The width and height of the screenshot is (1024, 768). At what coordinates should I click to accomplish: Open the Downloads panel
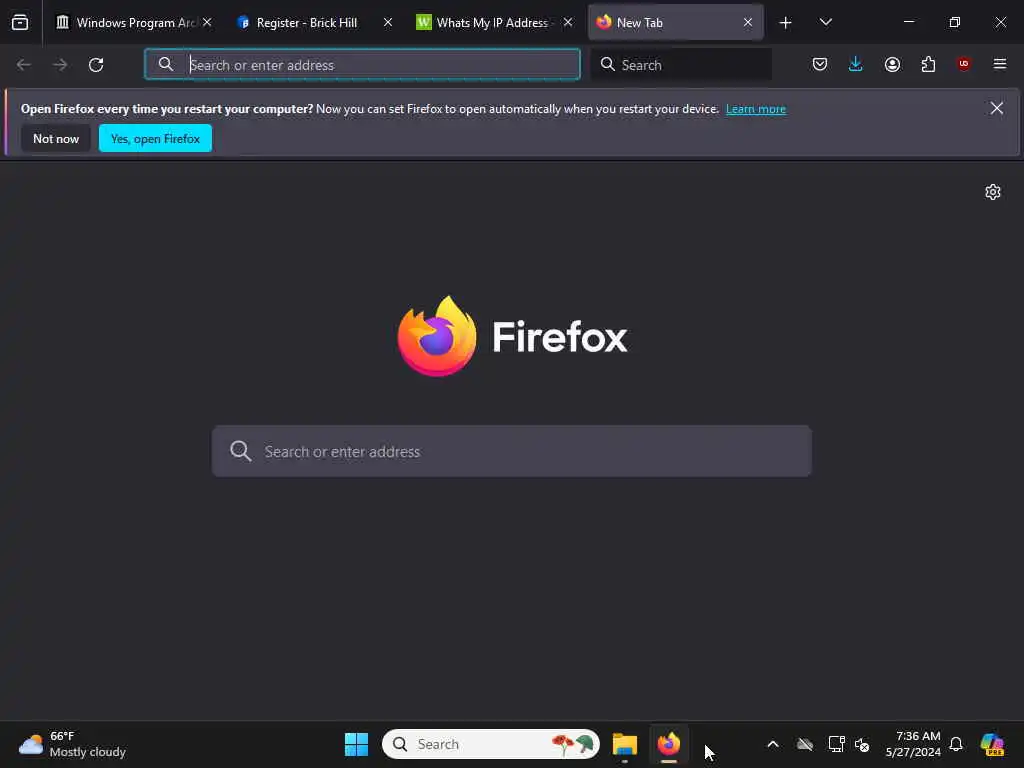click(856, 65)
